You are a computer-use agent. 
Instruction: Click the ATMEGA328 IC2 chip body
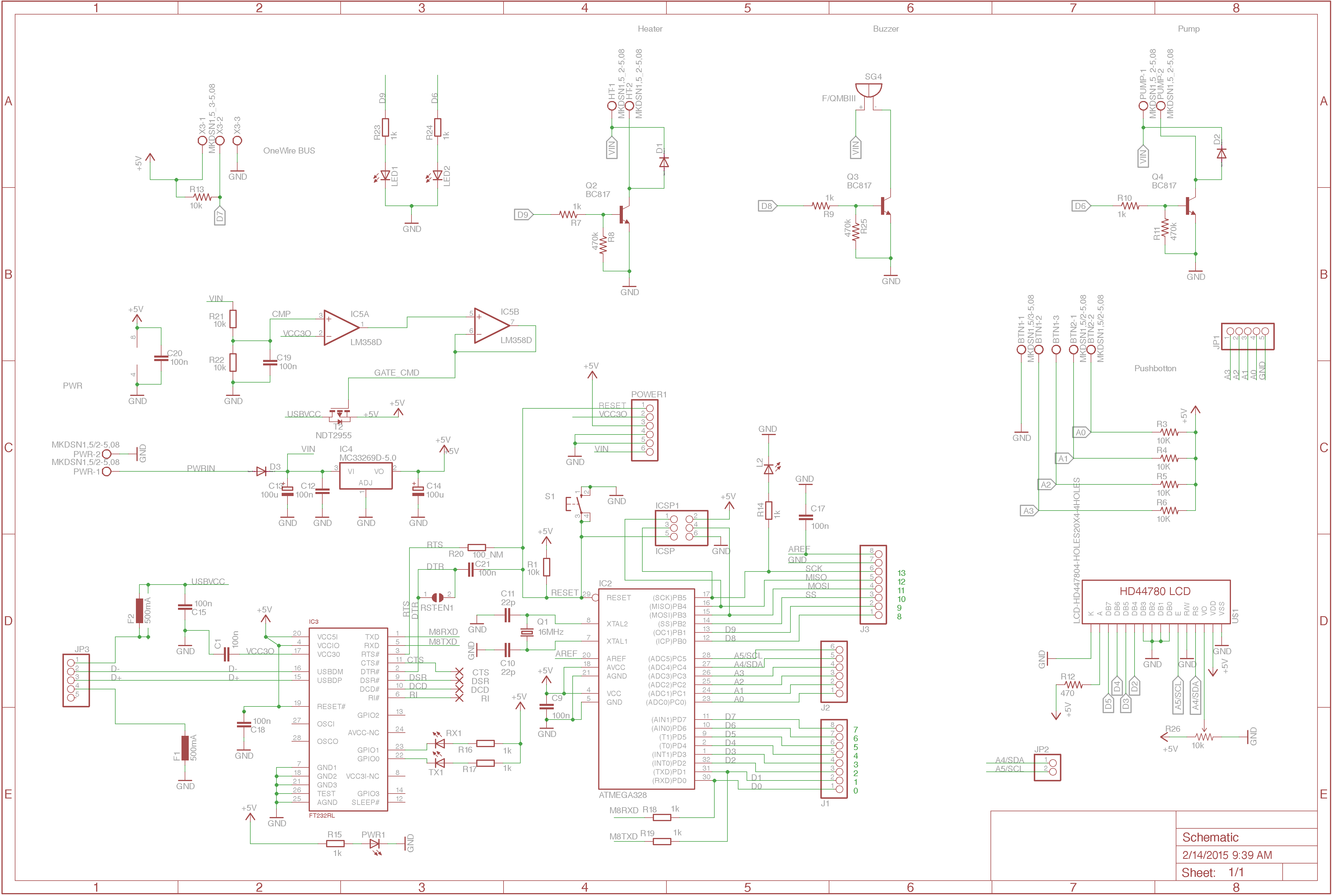tap(647, 689)
